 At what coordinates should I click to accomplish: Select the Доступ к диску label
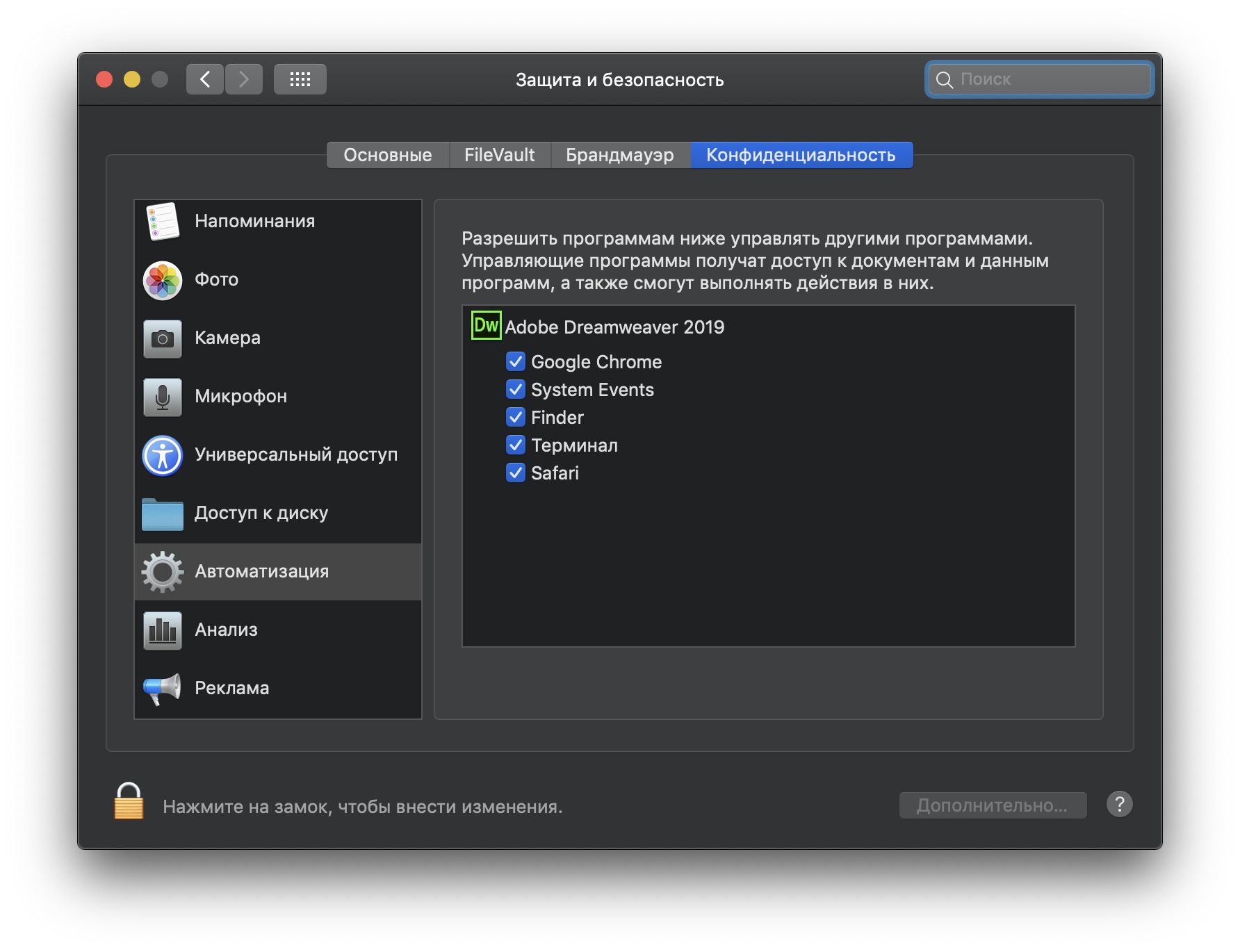coord(261,513)
